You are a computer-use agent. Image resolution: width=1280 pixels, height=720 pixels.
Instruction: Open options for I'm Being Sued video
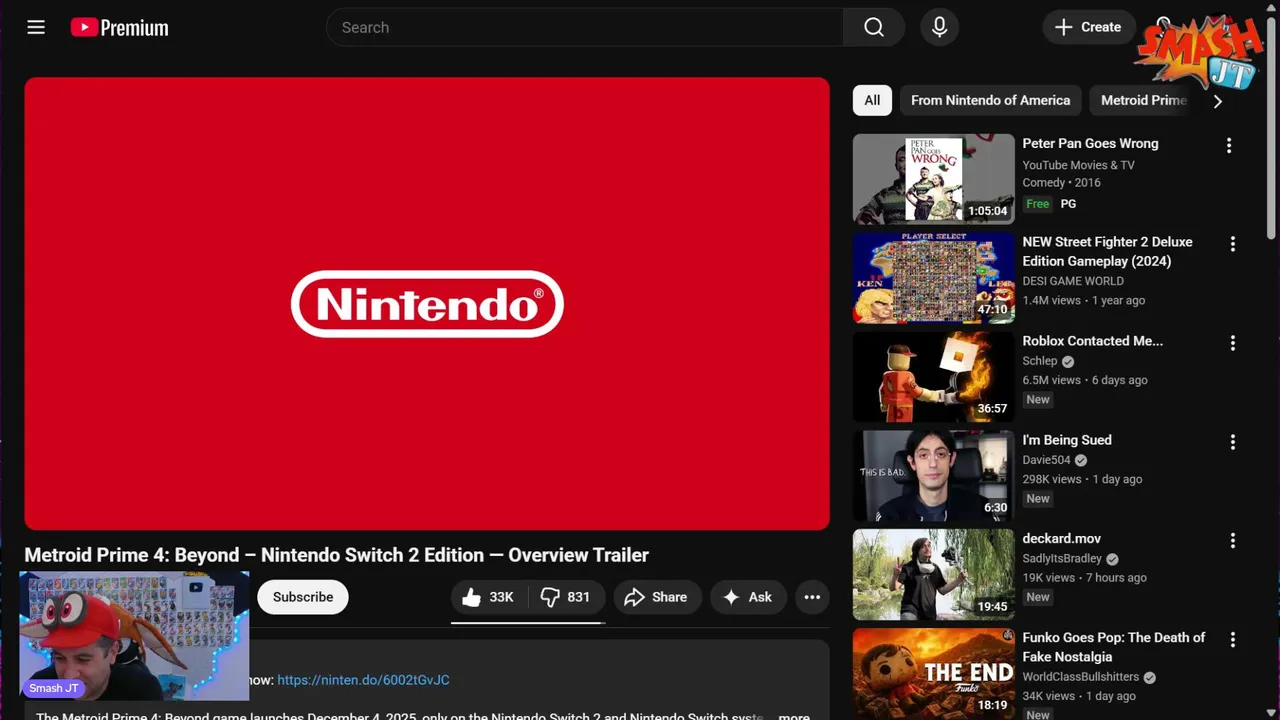tap(1233, 442)
